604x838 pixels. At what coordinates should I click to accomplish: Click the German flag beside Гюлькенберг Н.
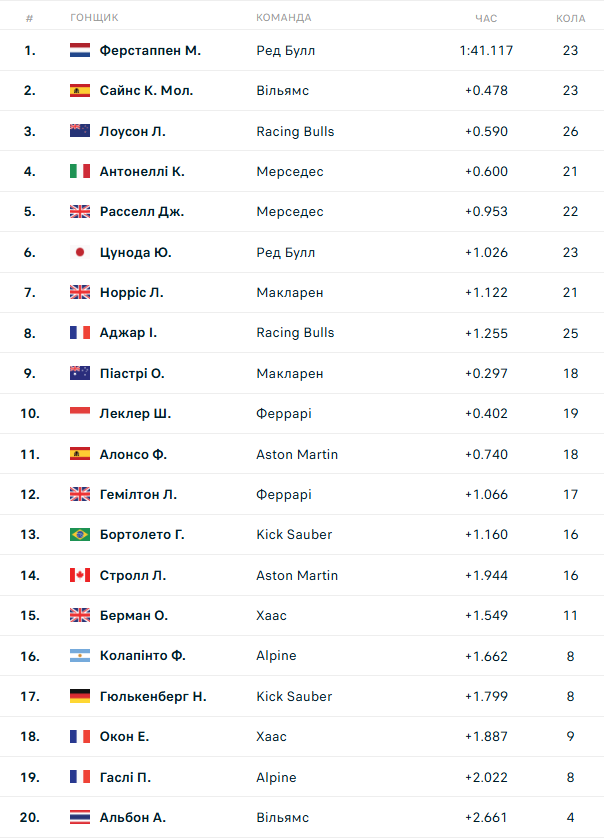tap(80, 696)
